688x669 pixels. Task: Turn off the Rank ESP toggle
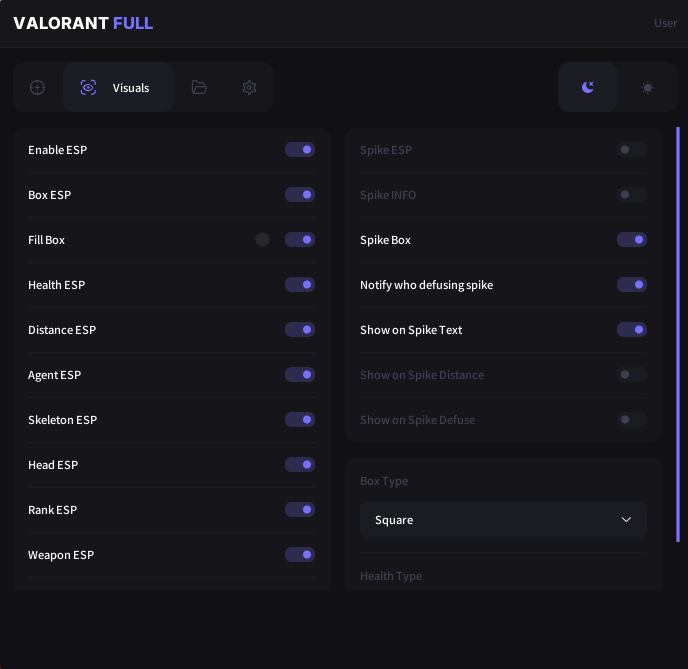tap(300, 510)
